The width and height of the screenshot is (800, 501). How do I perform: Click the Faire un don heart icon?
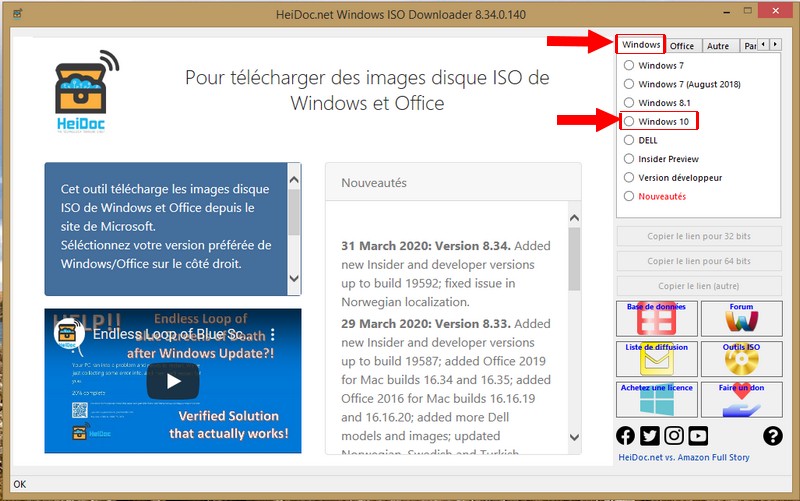pyautogui.click(x=741, y=399)
